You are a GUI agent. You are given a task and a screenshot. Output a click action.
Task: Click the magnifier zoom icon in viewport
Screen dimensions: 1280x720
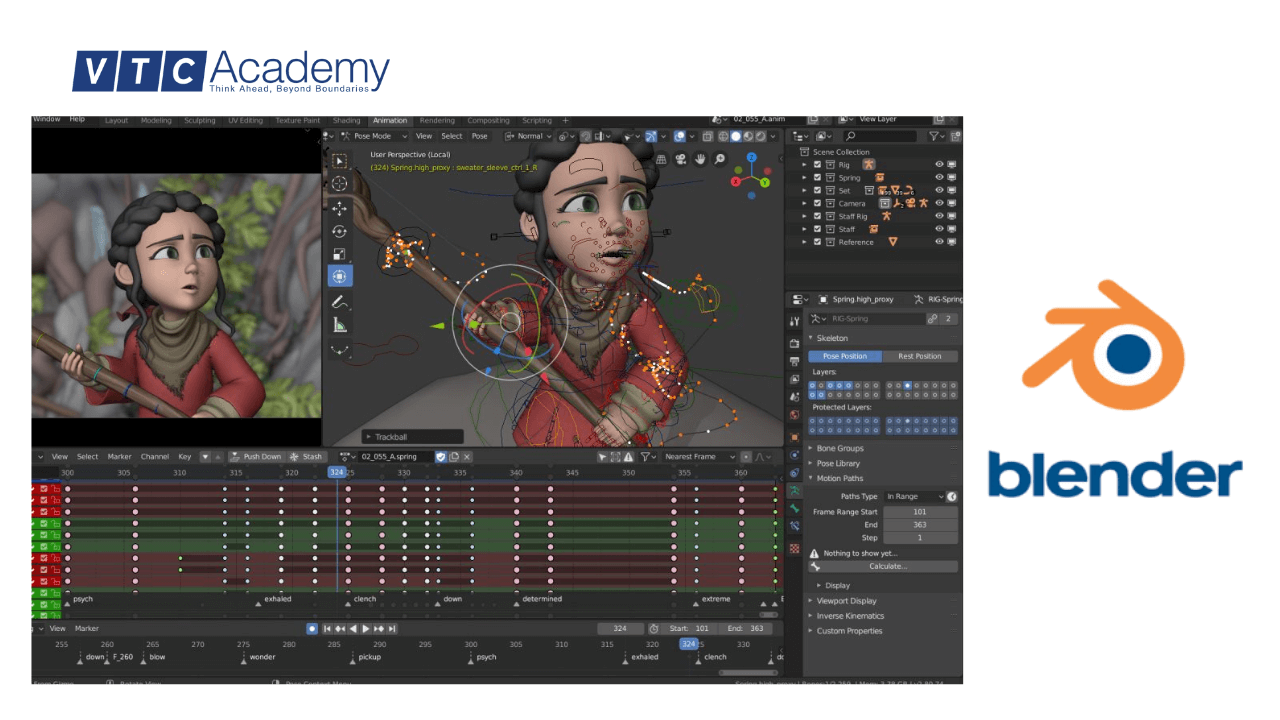[x=720, y=159]
